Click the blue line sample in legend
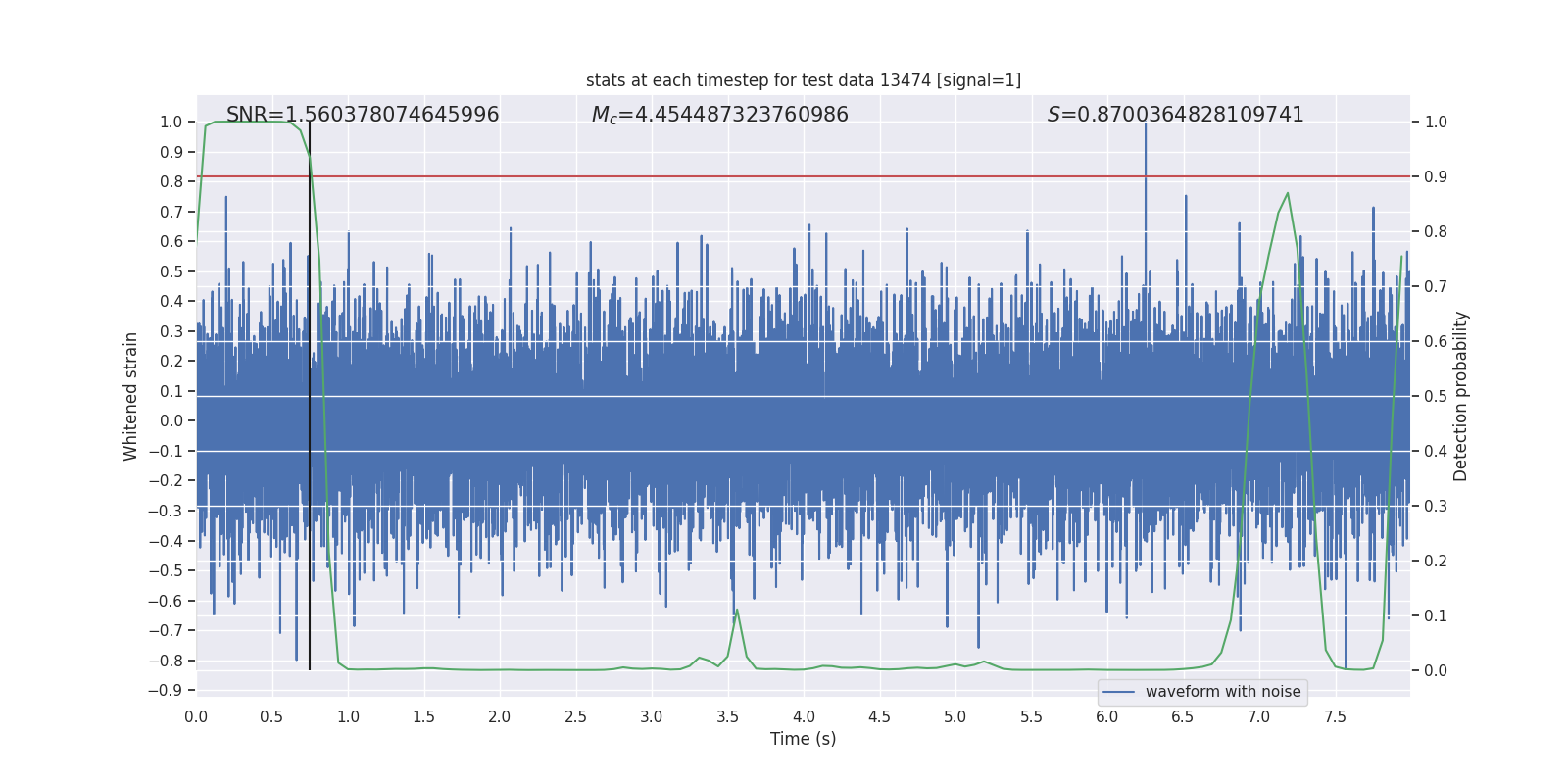Viewport: 1568px width, 784px height. pos(1118,692)
